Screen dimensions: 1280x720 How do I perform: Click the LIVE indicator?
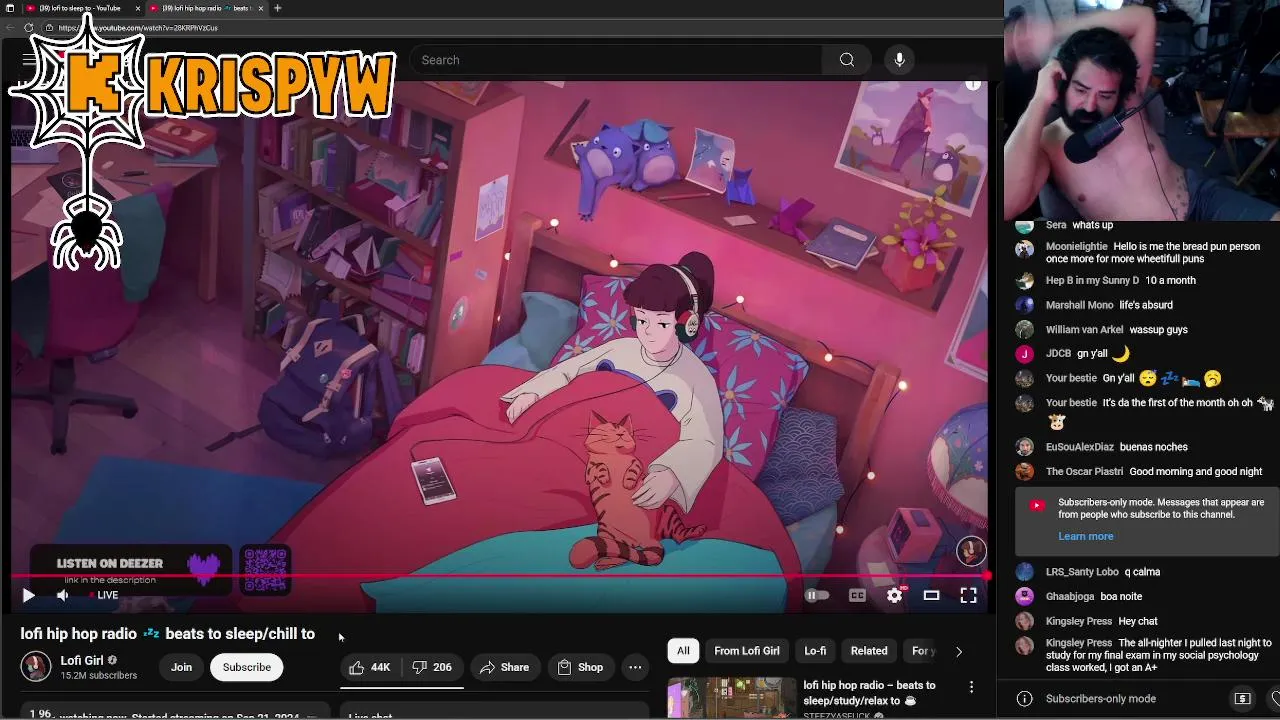point(103,595)
